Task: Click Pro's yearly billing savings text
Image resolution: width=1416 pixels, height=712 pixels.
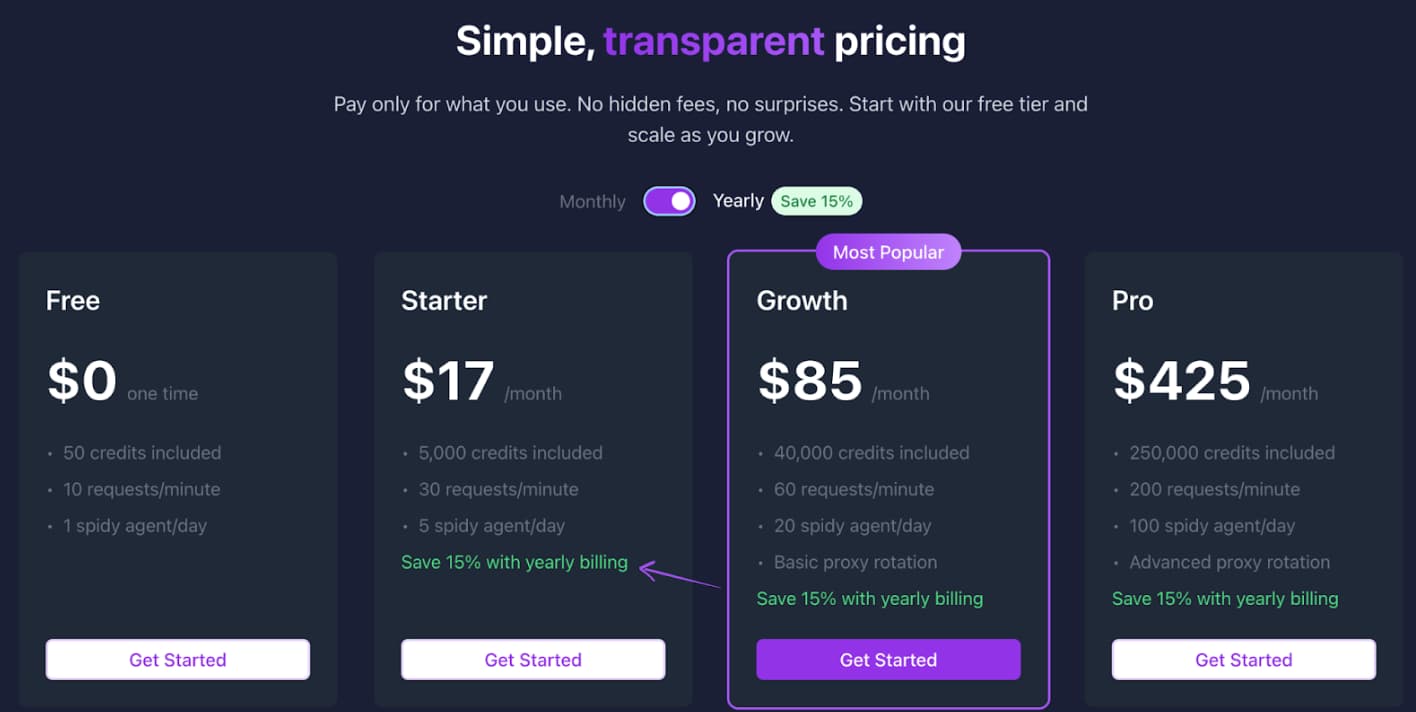Action: pos(1225,599)
